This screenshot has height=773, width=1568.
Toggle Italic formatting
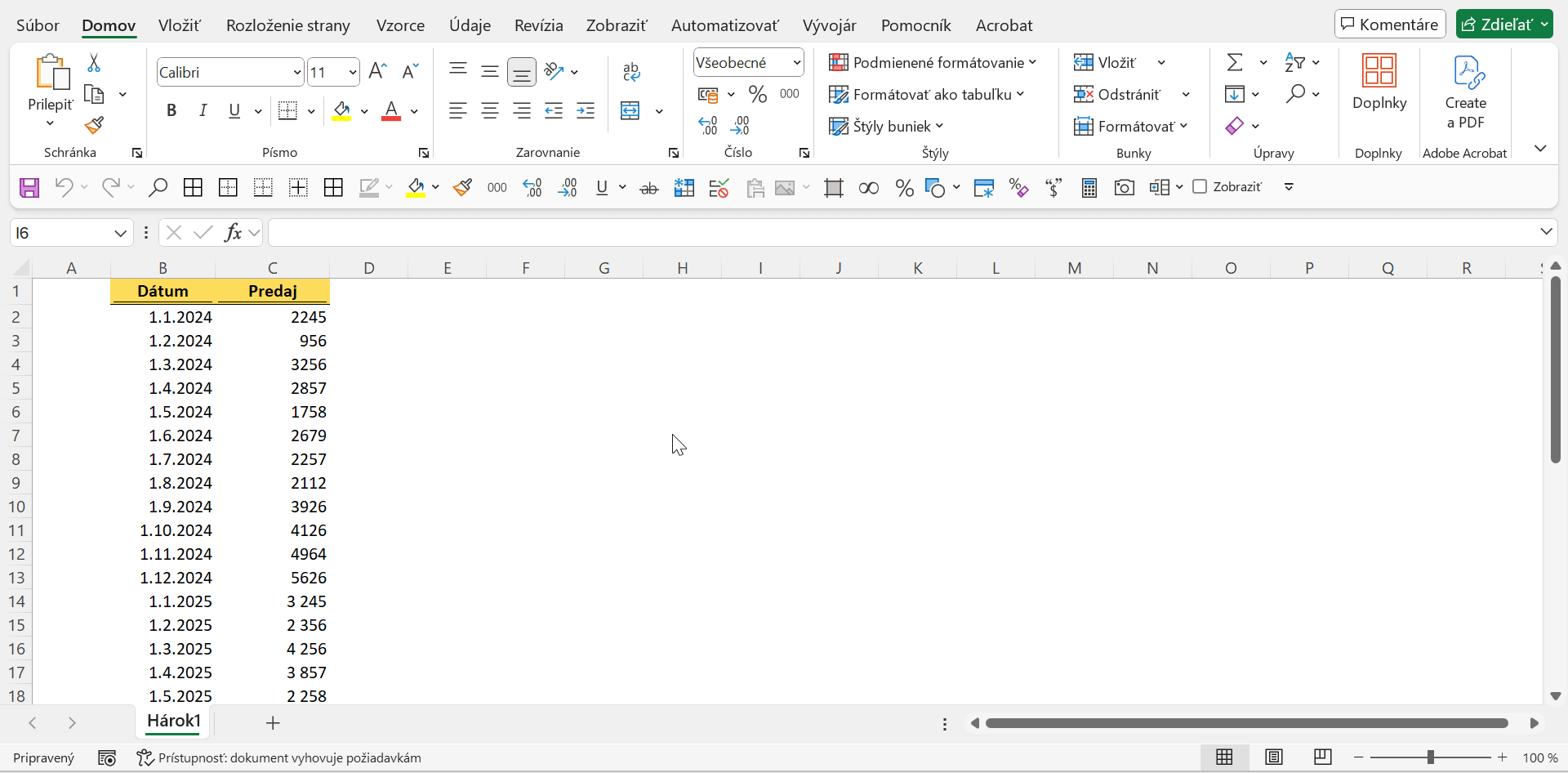point(203,110)
